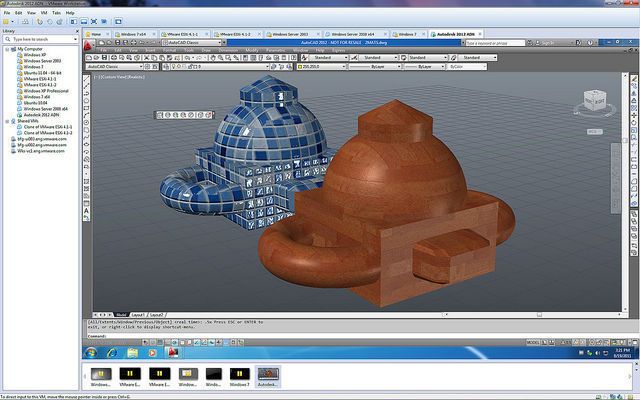Collapse Shared VMs node in Library
This screenshot has width=640, height=400.
7,121
